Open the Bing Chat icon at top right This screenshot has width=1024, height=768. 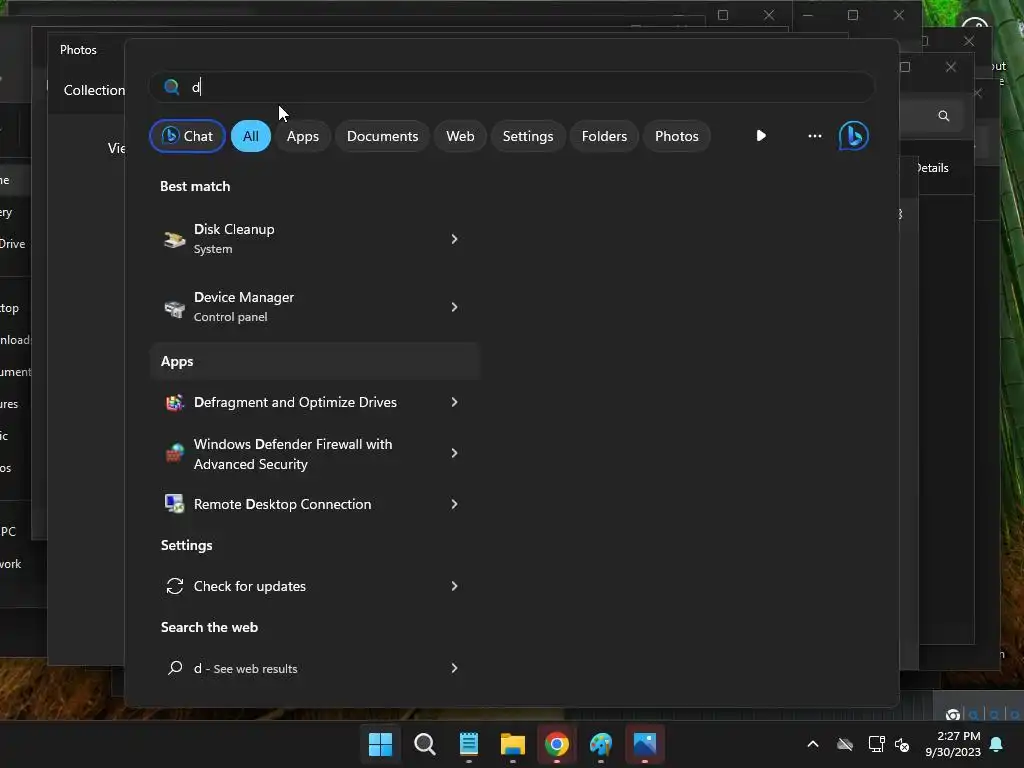[853, 136]
